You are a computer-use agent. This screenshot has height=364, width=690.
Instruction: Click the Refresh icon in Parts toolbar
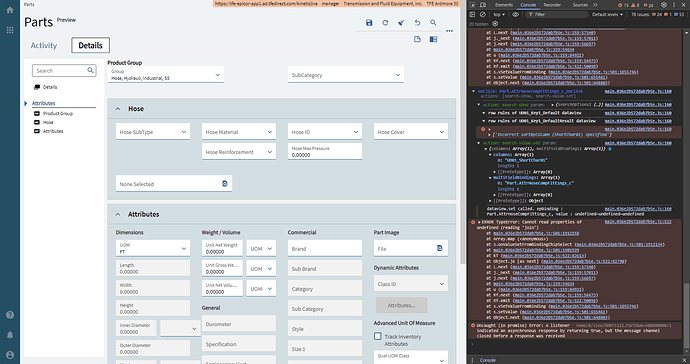(385, 22)
